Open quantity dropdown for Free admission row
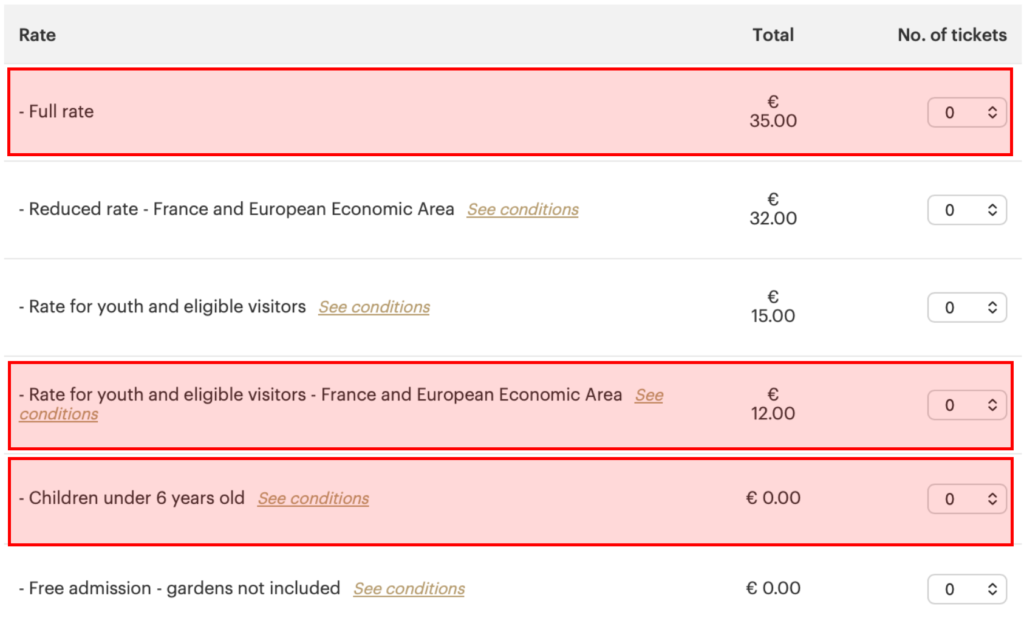This screenshot has height=626, width=1024. click(x=966, y=590)
